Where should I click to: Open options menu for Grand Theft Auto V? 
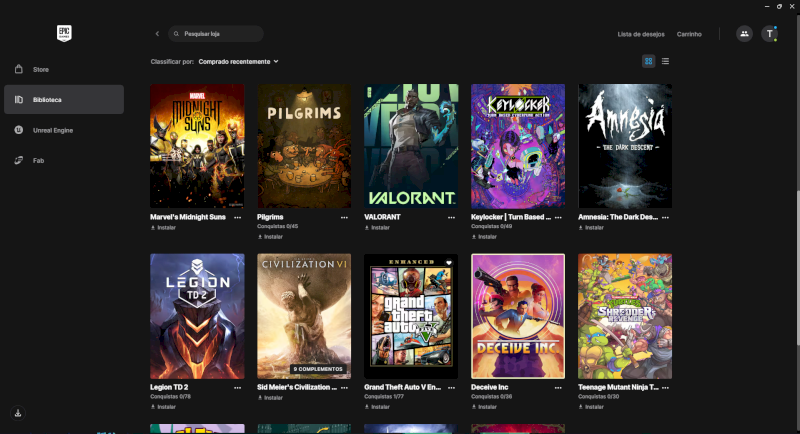451,388
